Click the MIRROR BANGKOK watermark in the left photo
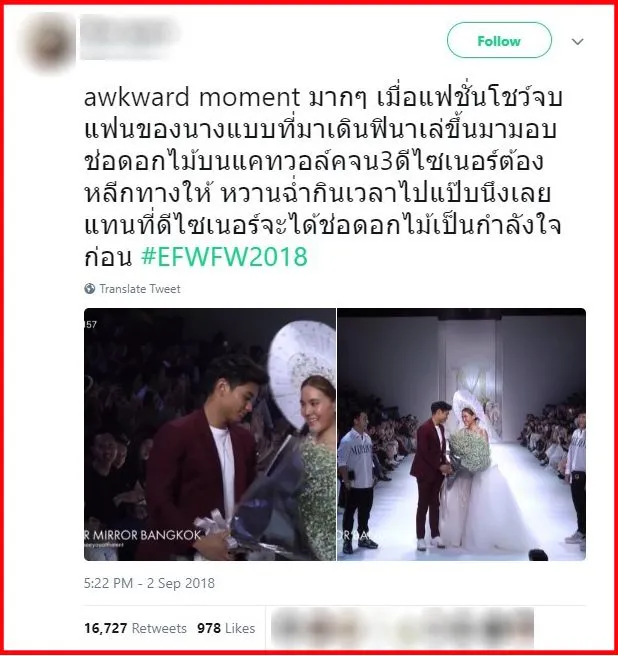 (146, 535)
